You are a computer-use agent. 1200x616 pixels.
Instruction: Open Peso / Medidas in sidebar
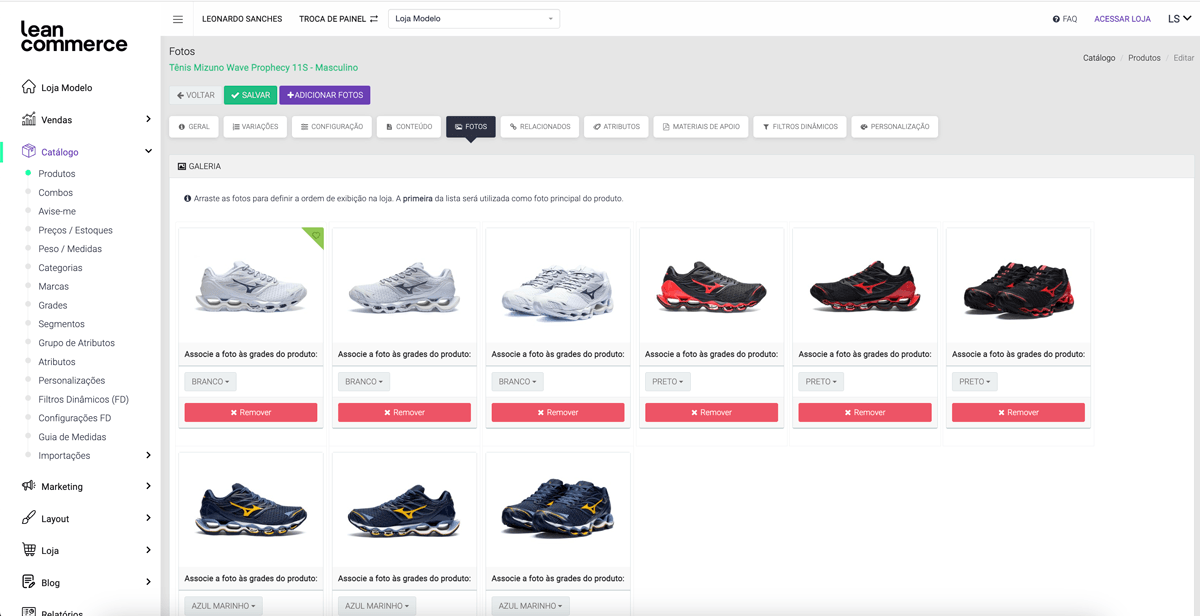(70, 249)
